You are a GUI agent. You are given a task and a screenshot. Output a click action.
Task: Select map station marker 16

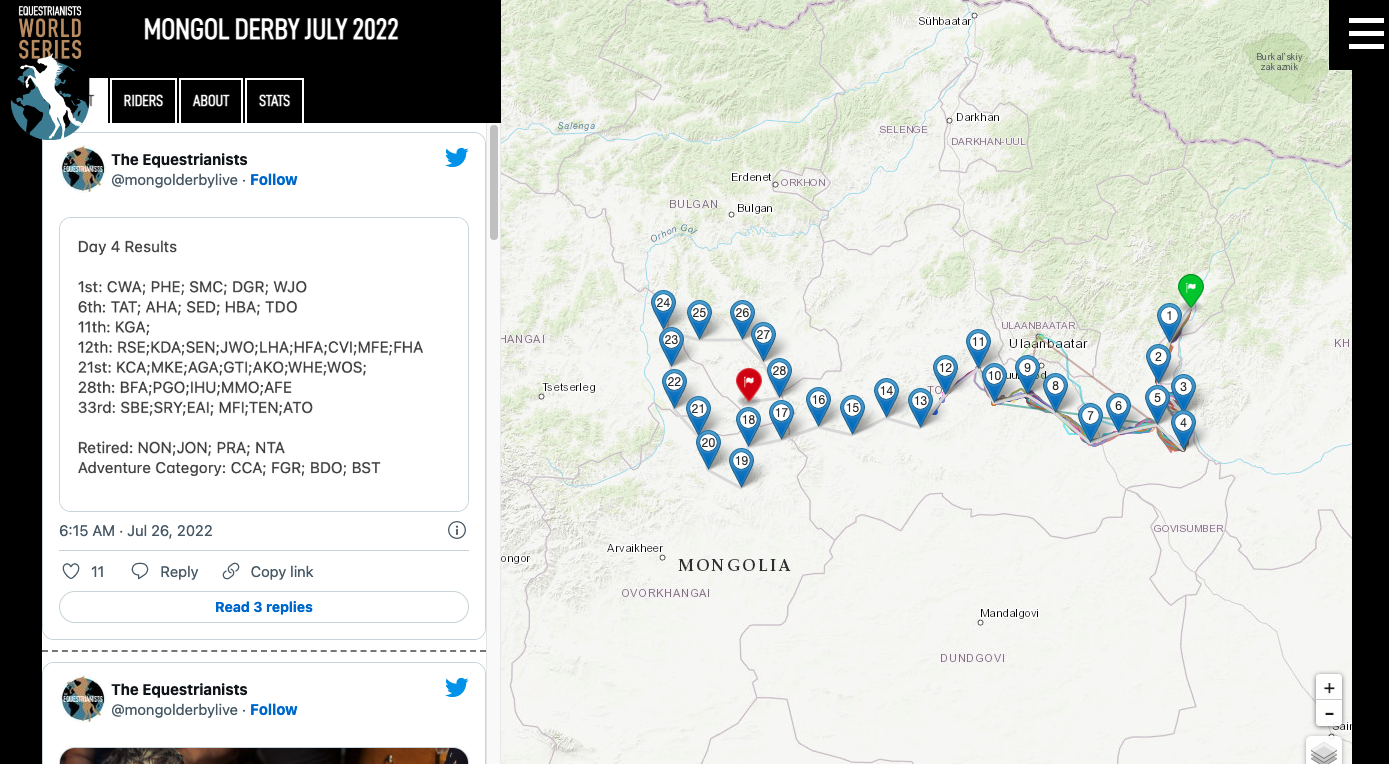818,406
